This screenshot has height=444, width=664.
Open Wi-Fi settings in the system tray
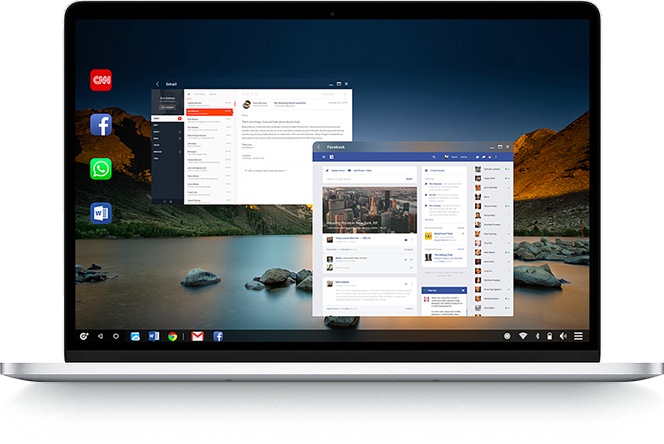[521, 336]
